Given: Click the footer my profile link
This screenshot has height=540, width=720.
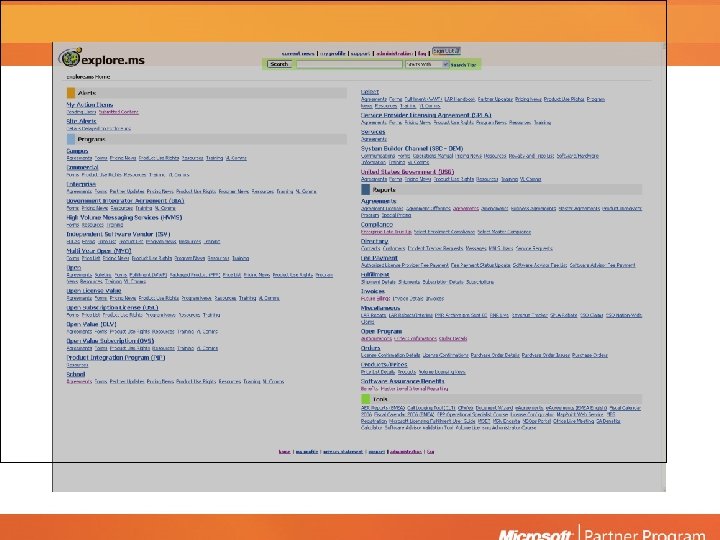Looking at the screenshot, I should click(x=307, y=452).
